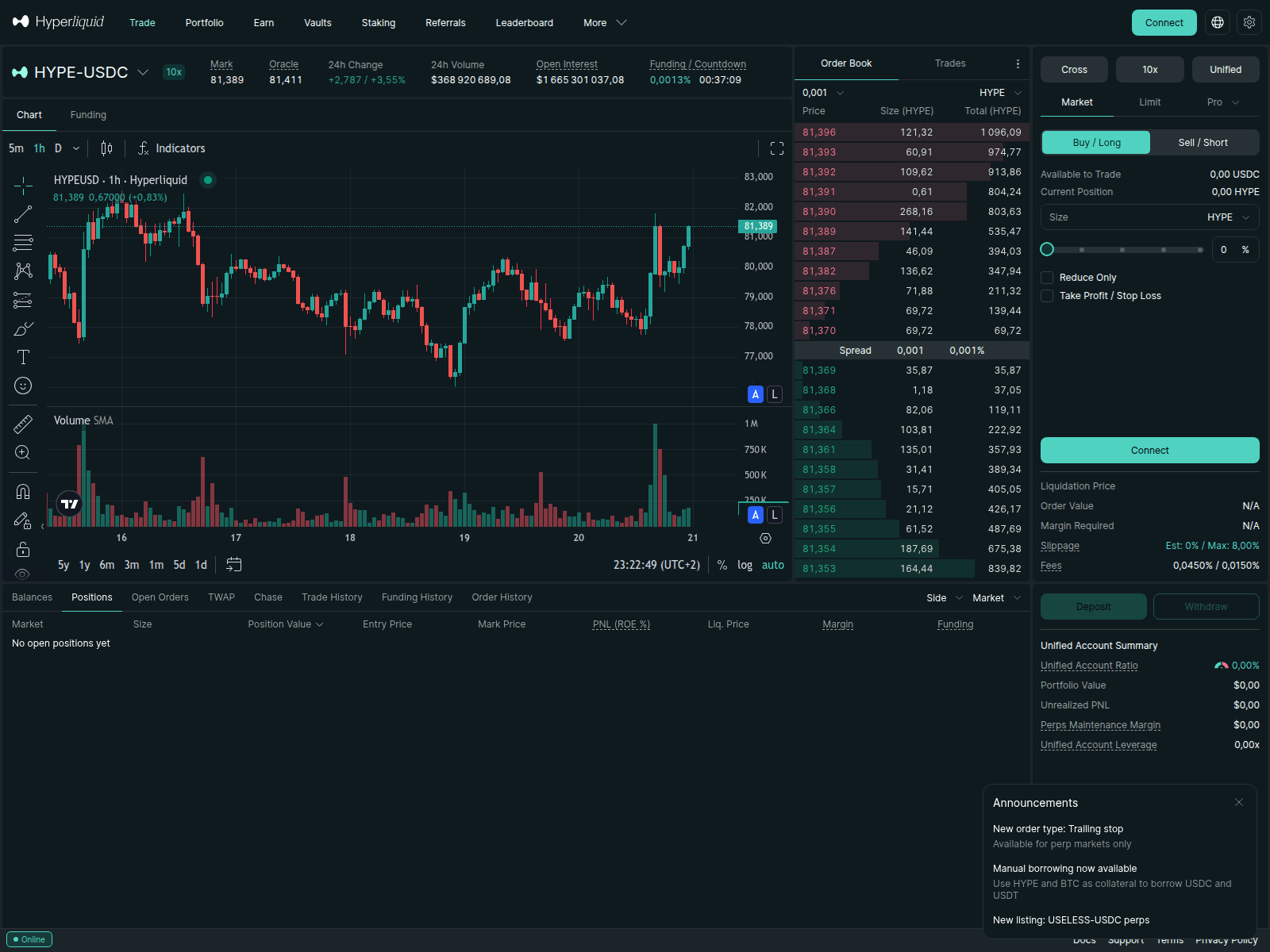Screen dimensions: 1270x952
Task: Click the Deposit button
Action: pyautogui.click(x=1094, y=607)
